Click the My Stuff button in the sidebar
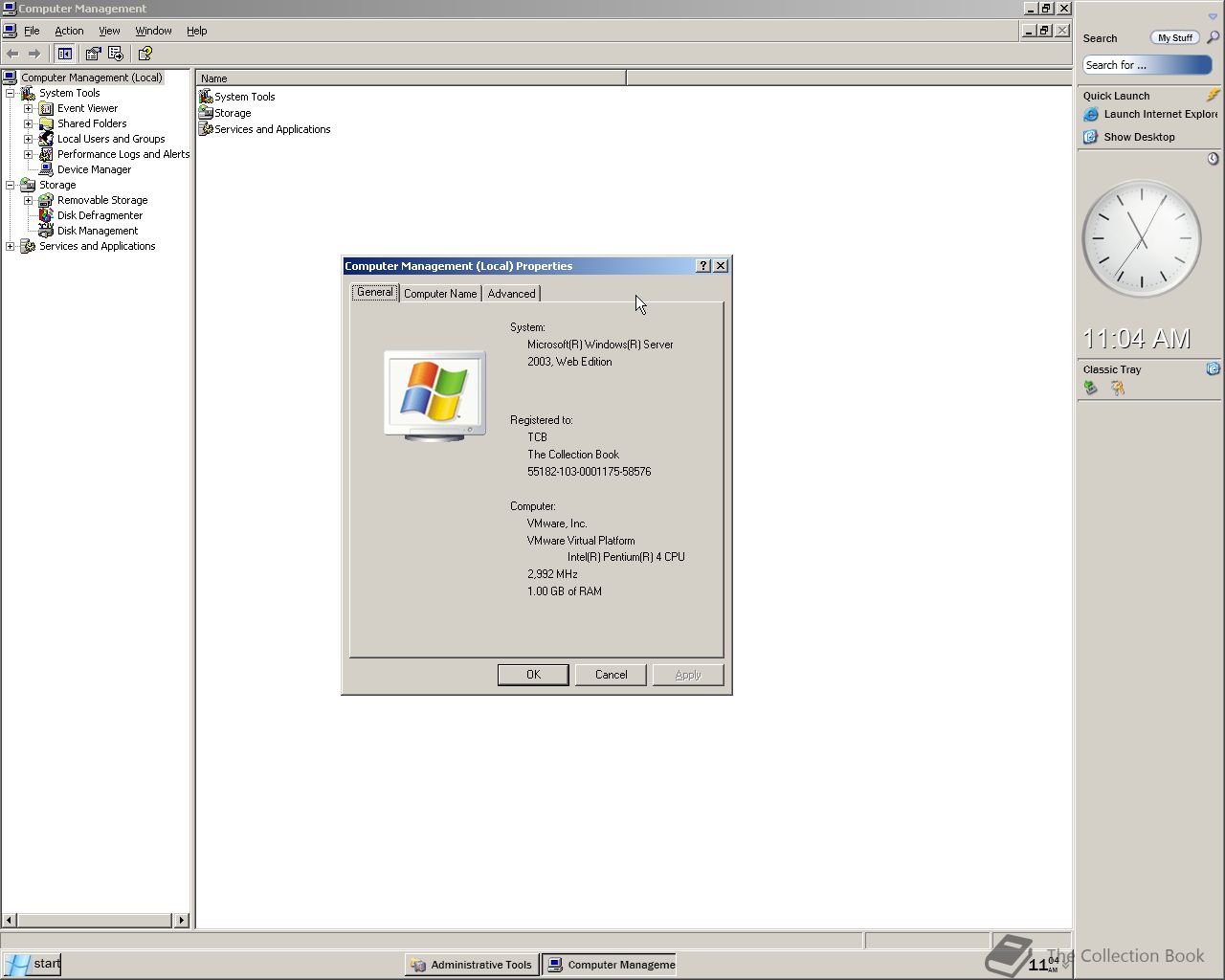1225x980 pixels. point(1174,37)
